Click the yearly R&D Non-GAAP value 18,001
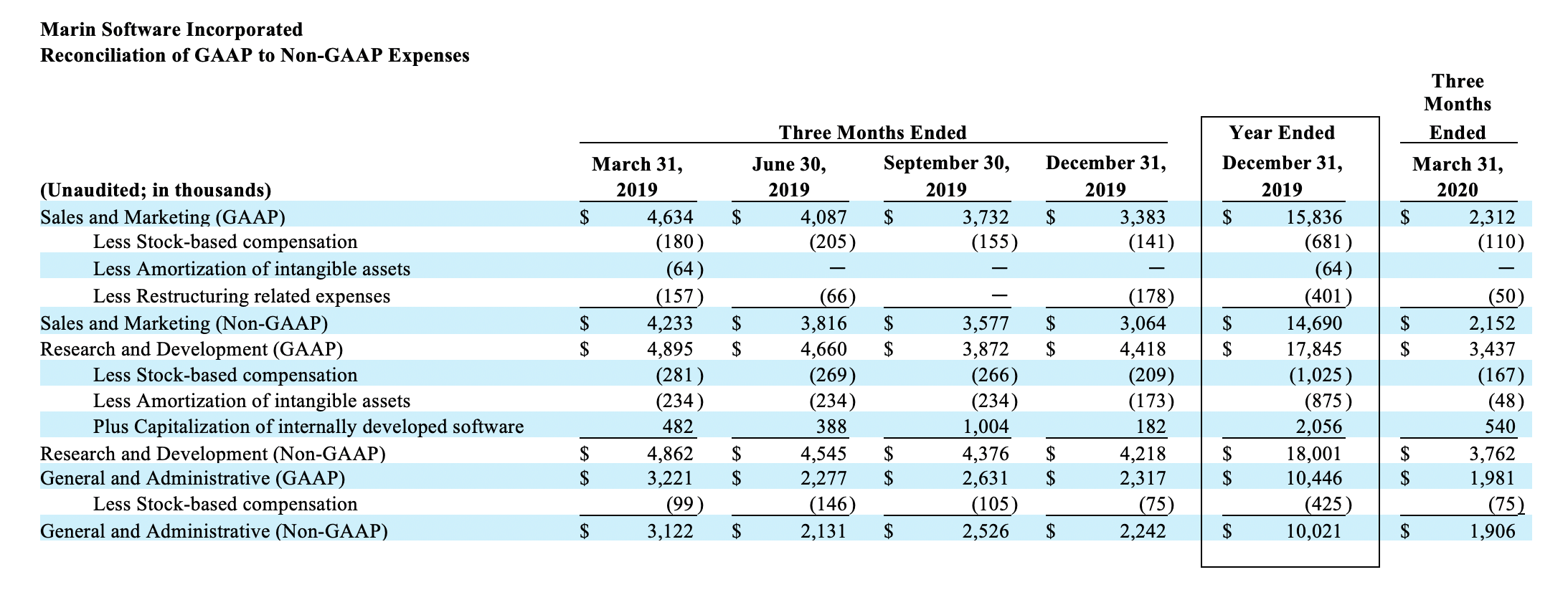 tap(1313, 454)
